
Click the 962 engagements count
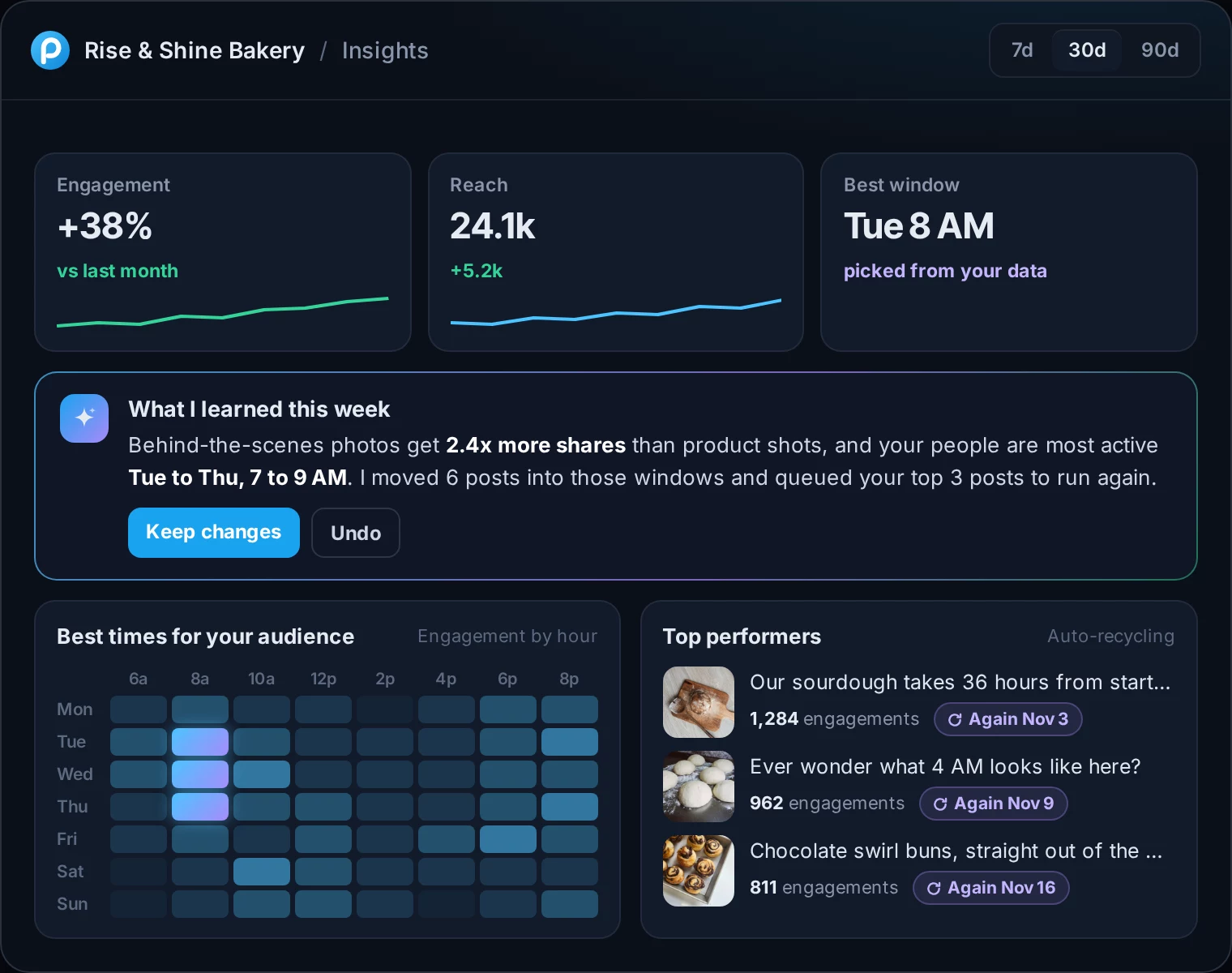coord(828,804)
